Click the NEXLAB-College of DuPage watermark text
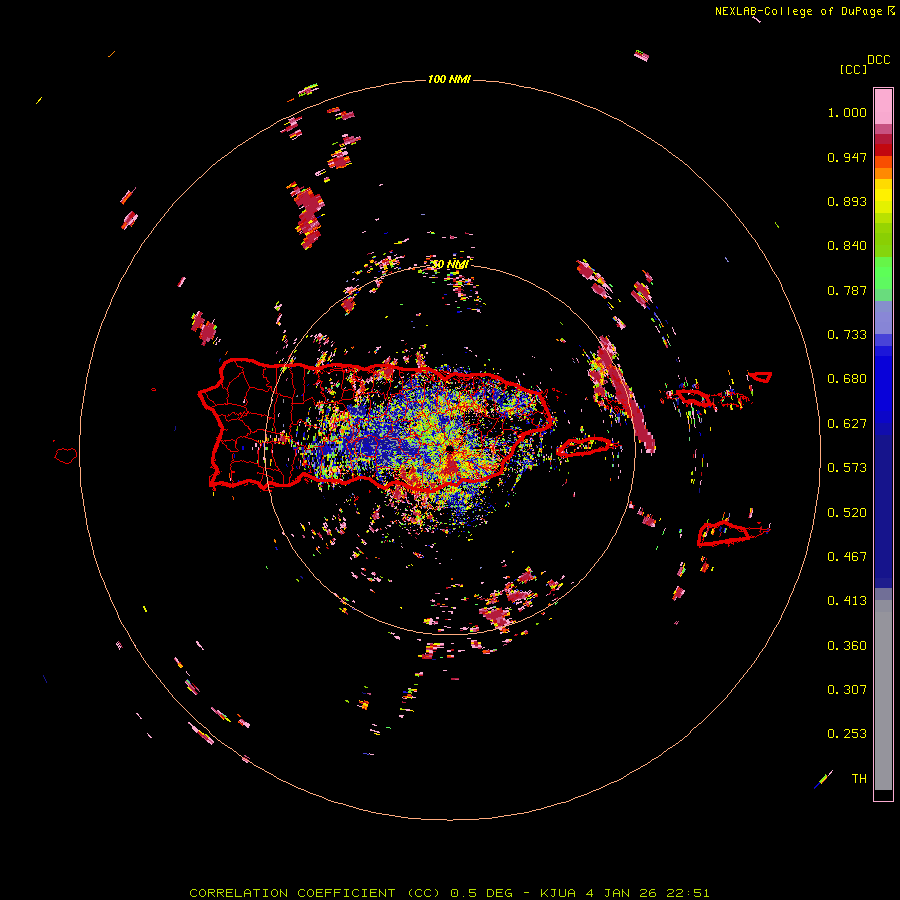Image resolution: width=900 pixels, height=900 pixels. click(804, 11)
